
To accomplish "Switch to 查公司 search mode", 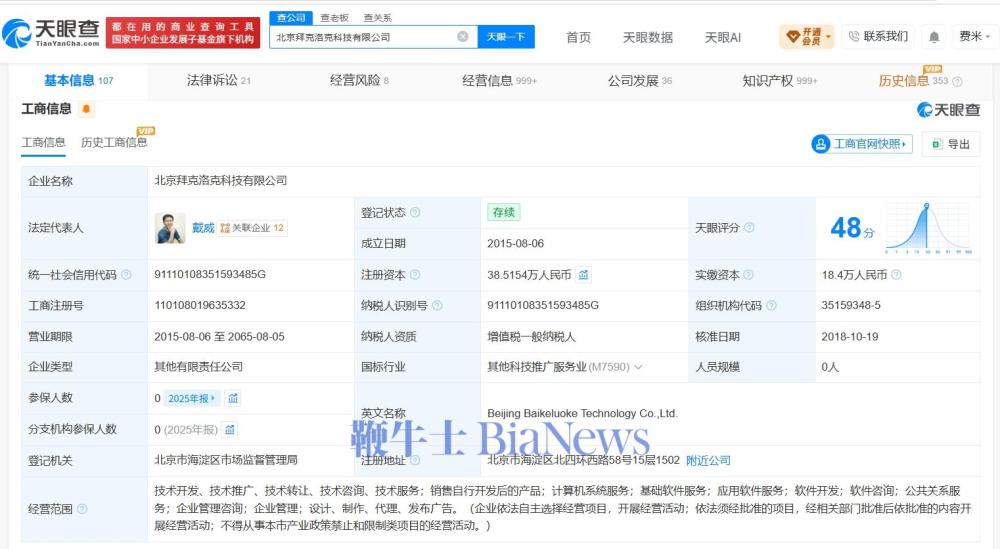I will click(x=291, y=18).
